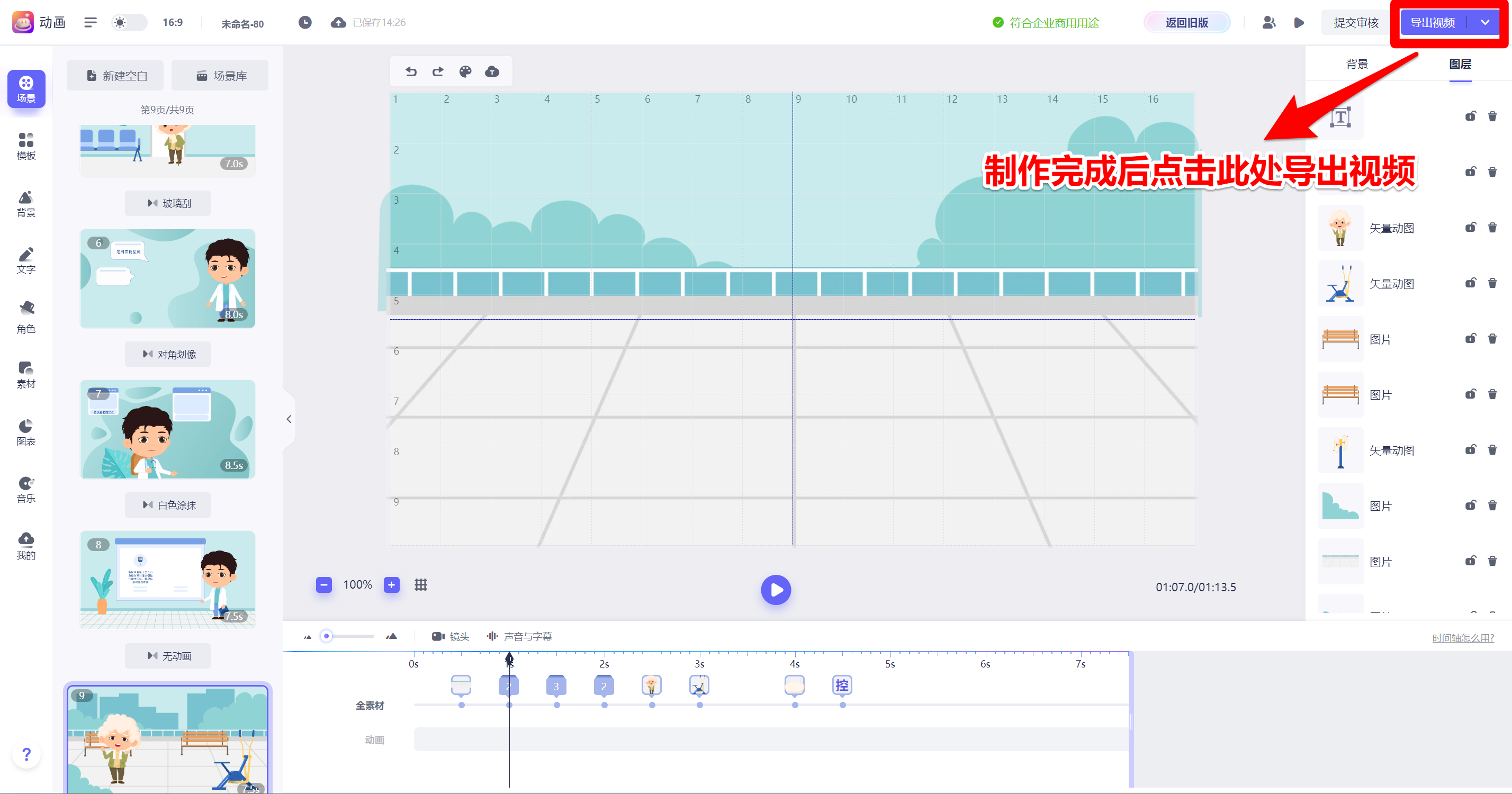Open the 文字 text panel
This screenshot has height=794, width=1512.
(26, 260)
